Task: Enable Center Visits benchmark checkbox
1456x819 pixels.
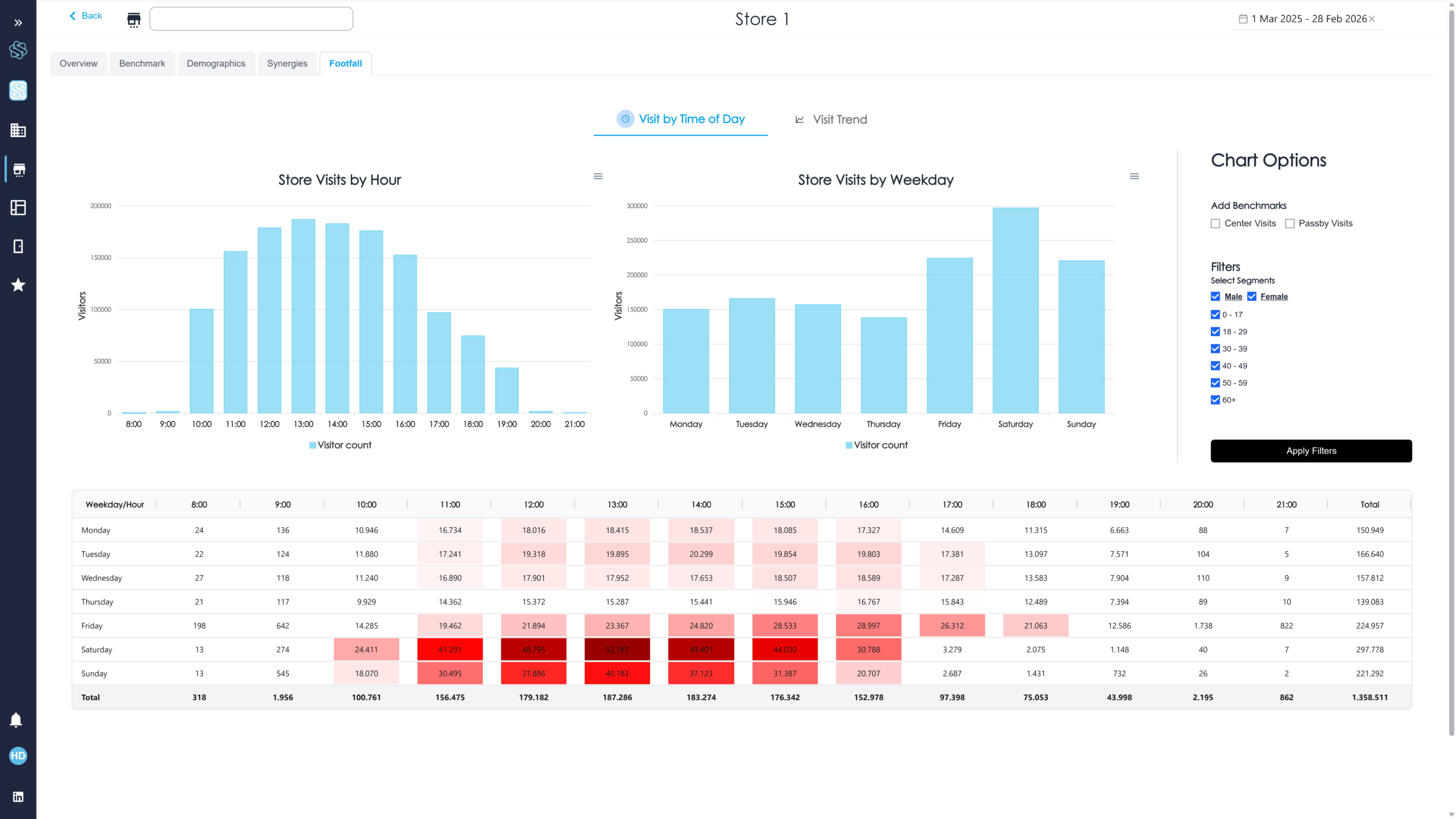Action: click(1215, 224)
